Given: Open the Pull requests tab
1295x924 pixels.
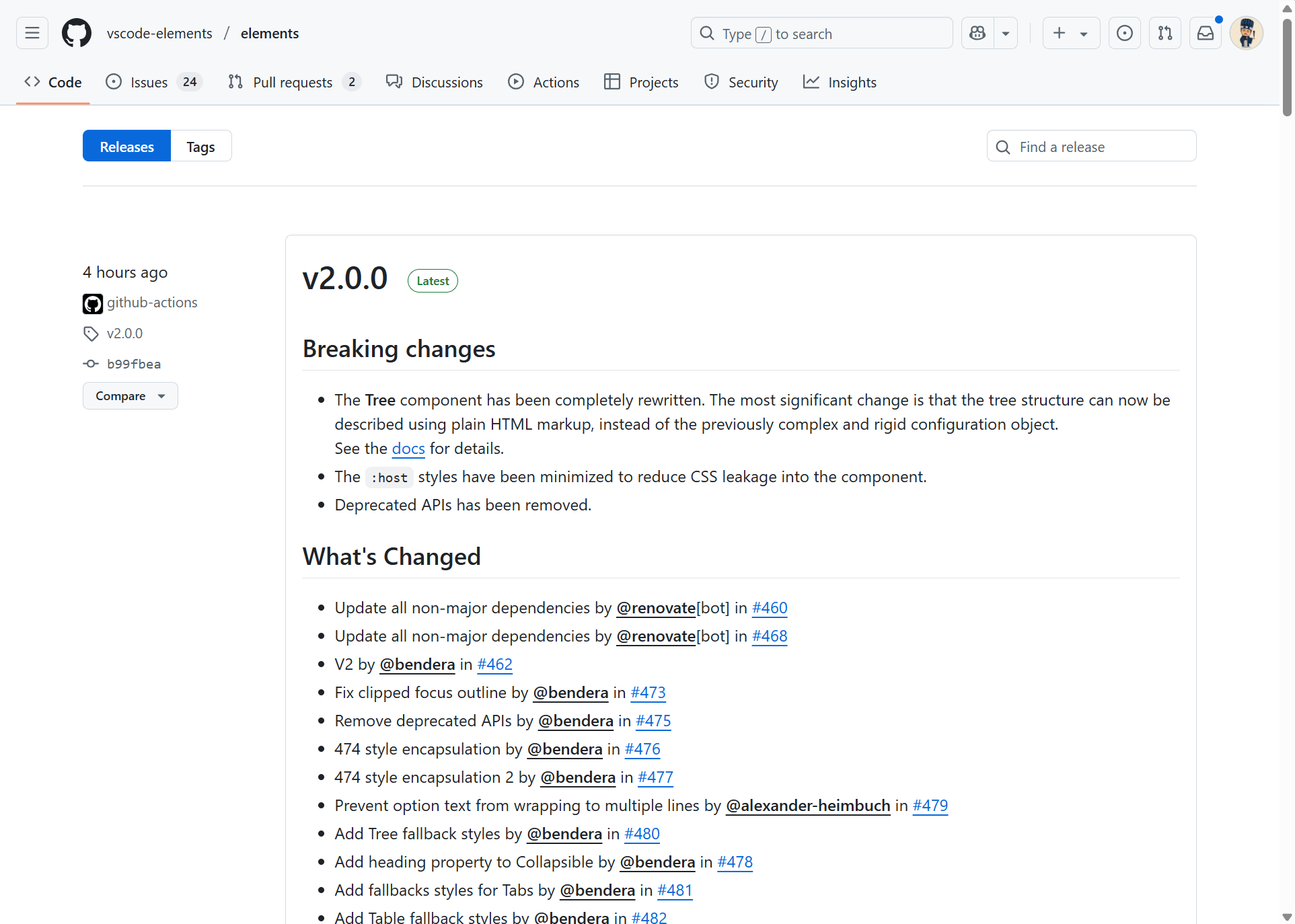Looking at the screenshot, I should (294, 82).
